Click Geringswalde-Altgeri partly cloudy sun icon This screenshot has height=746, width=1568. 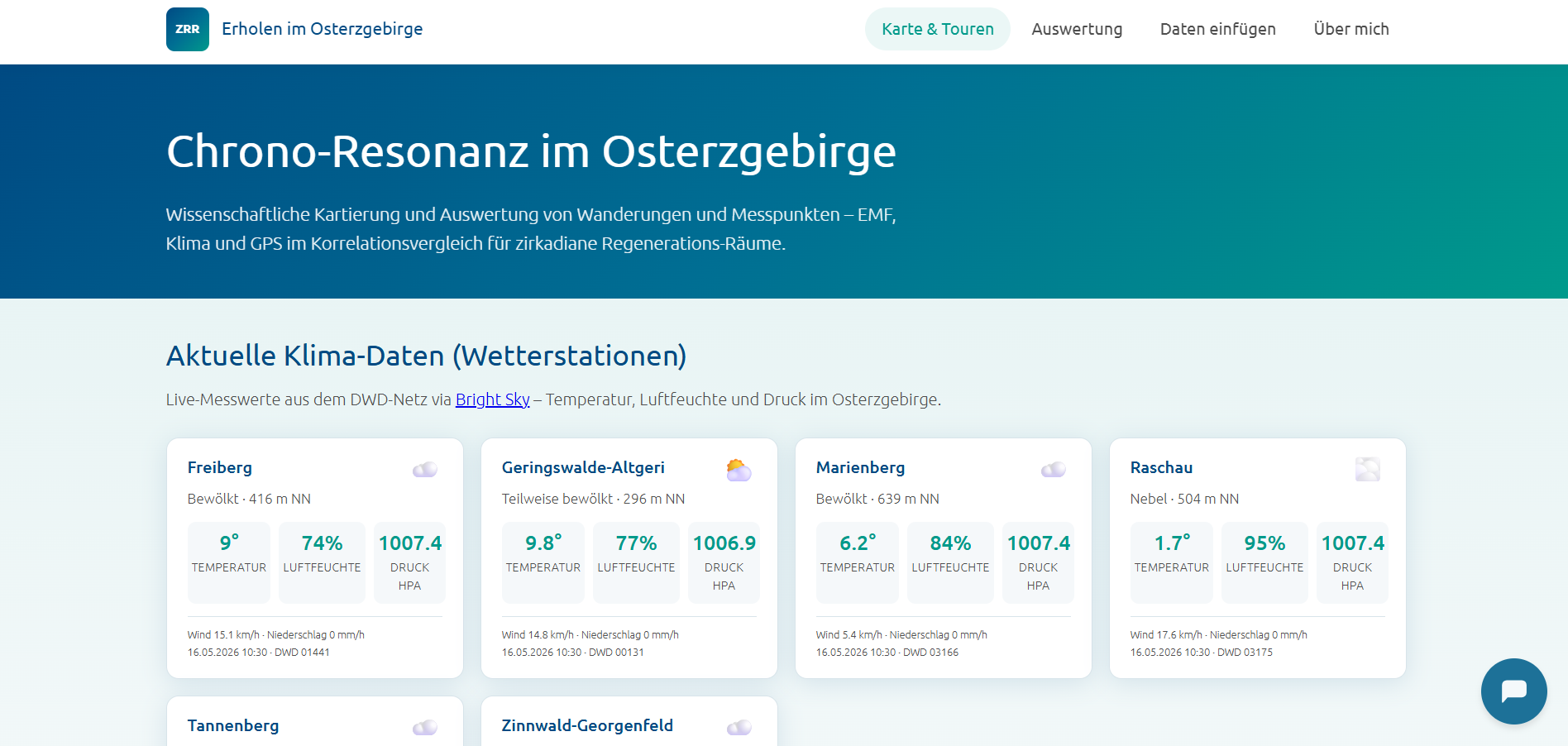tap(739, 470)
